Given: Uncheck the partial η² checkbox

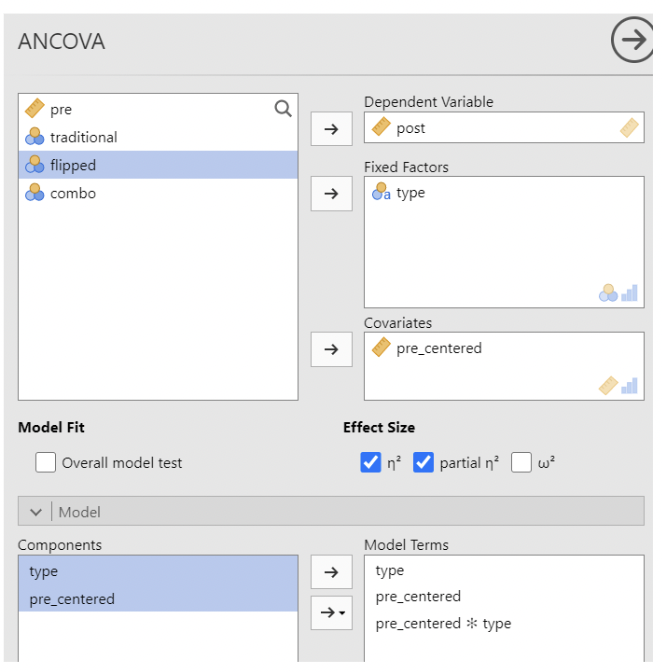Looking at the screenshot, I should tap(423, 463).
